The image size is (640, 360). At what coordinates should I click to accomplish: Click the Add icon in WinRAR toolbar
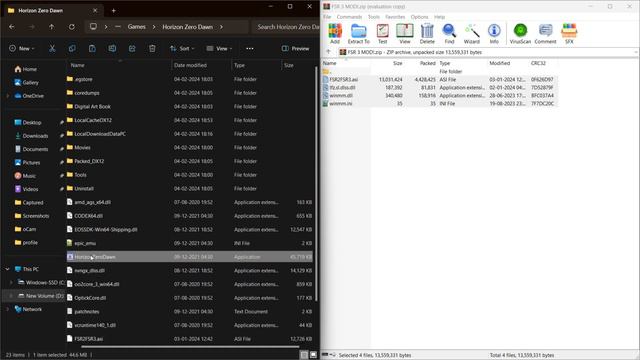pyautogui.click(x=335, y=33)
